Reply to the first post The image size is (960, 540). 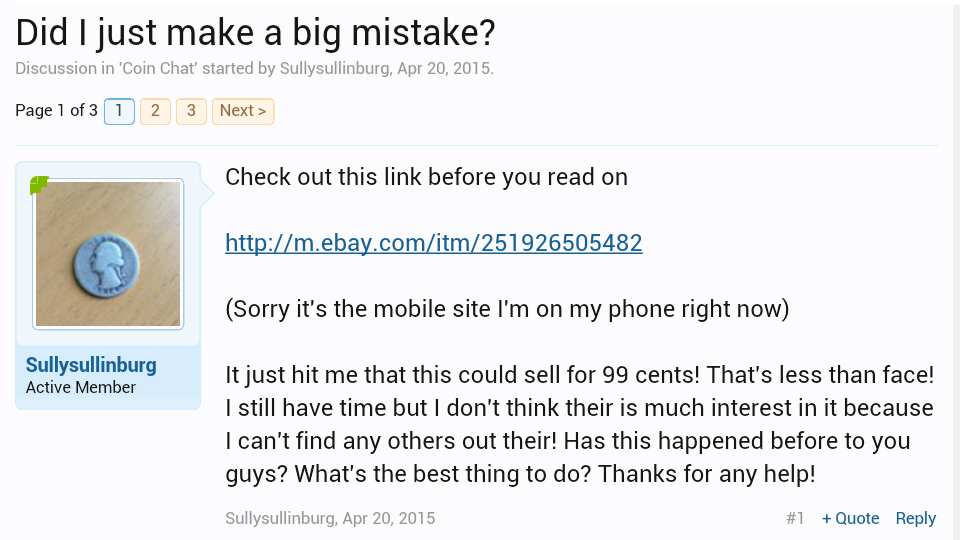[x=915, y=518]
